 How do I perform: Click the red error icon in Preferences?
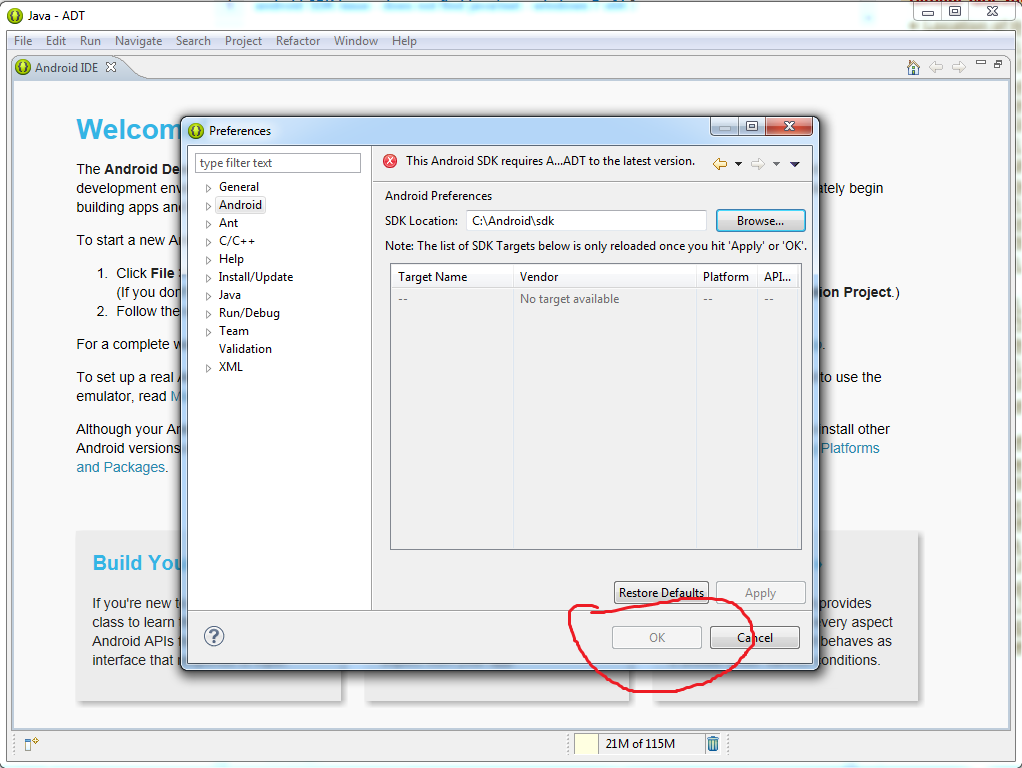click(390, 161)
